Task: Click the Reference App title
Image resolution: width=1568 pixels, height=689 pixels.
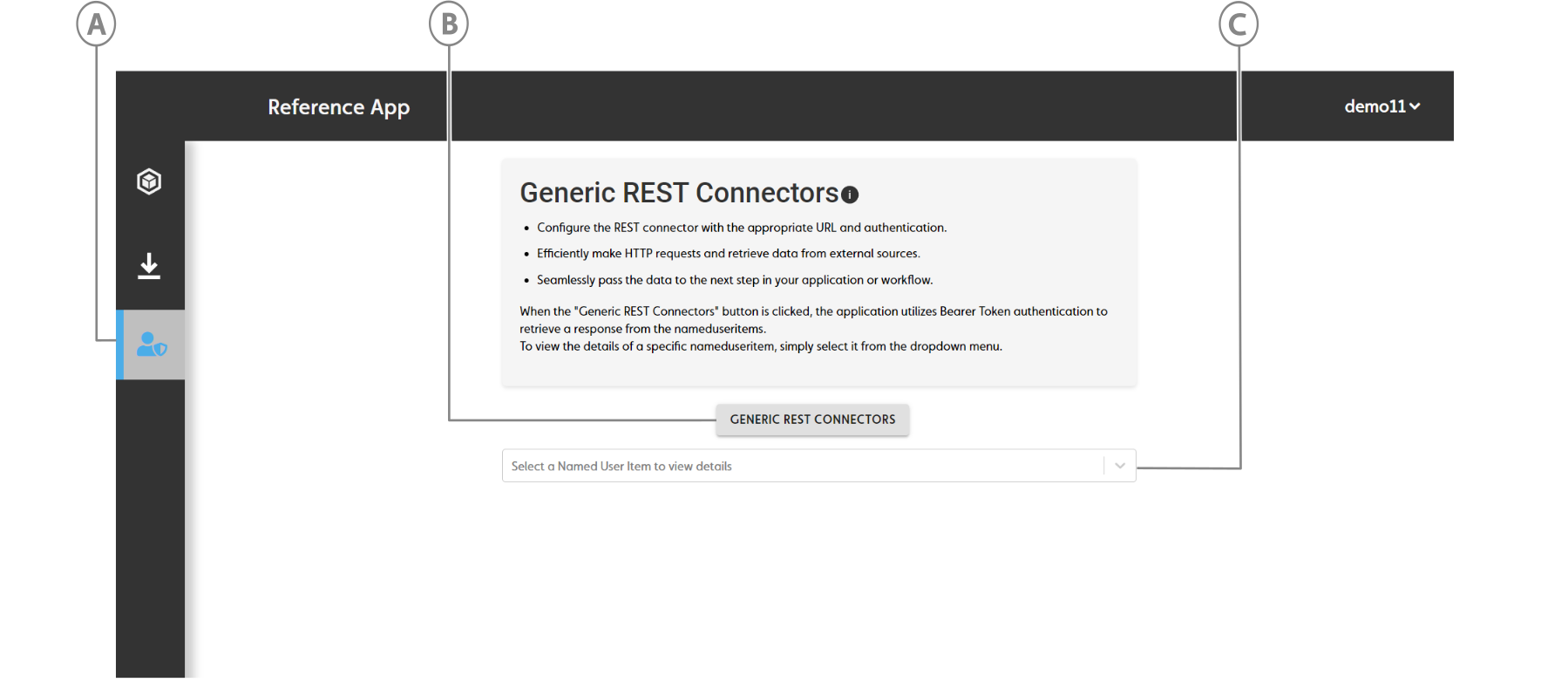Action: [338, 107]
